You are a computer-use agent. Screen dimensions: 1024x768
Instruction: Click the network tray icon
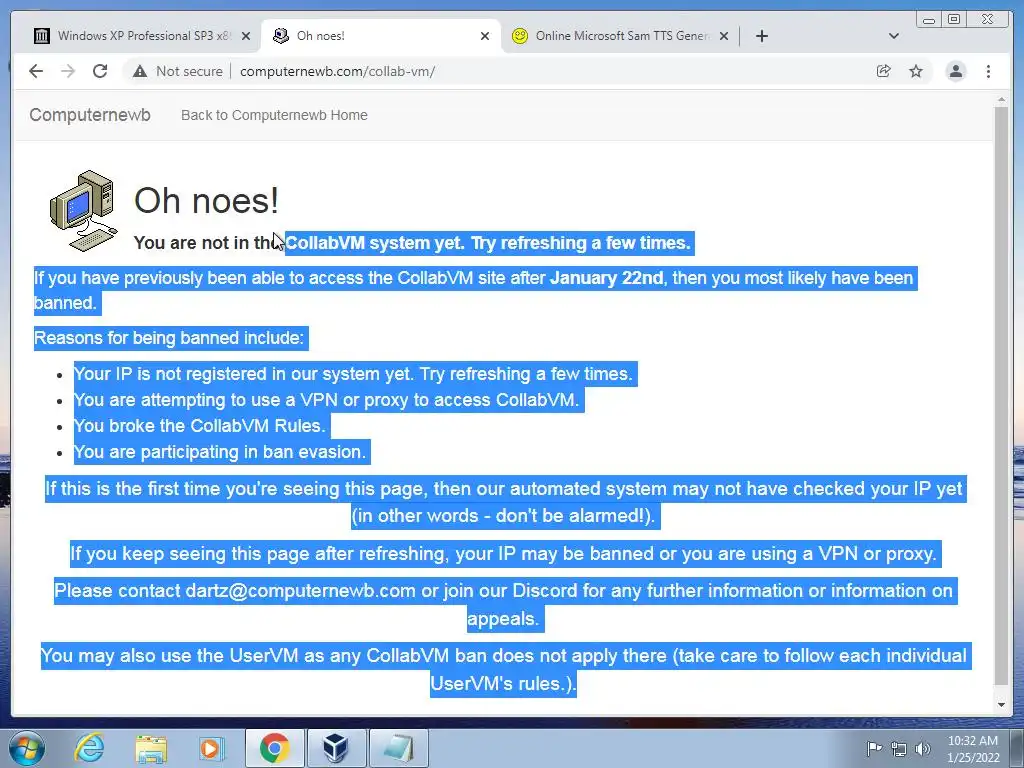[899, 749]
